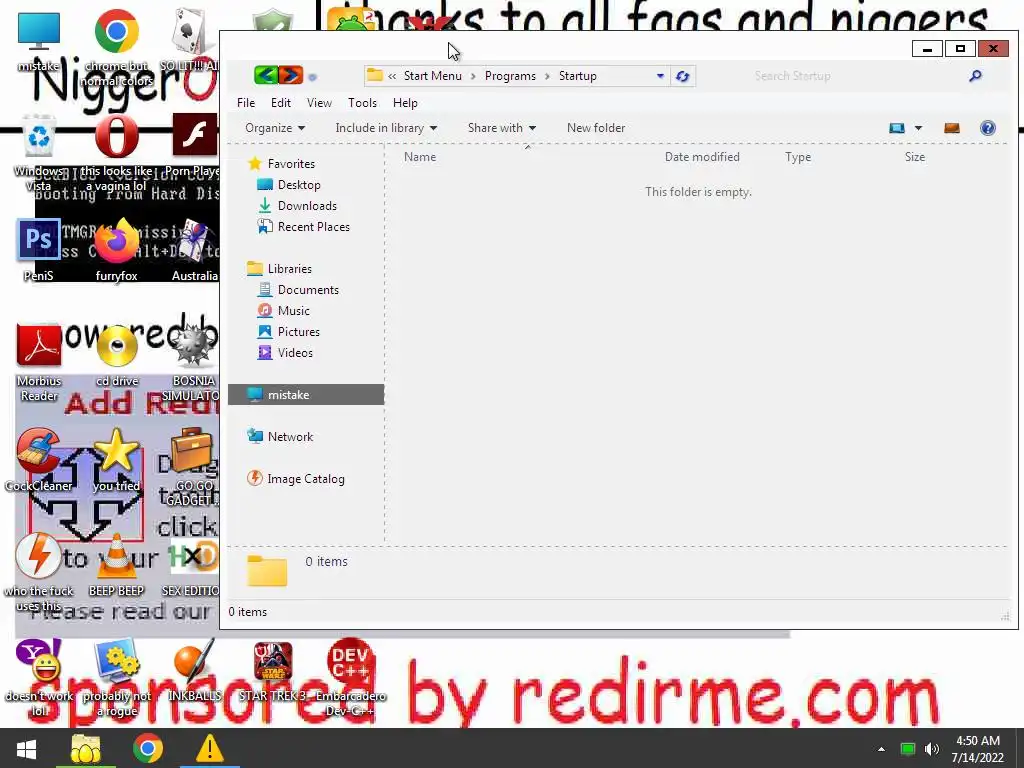Screen dimensions: 1024x768
Task: Sort by the Type column header
Action: 798,157
